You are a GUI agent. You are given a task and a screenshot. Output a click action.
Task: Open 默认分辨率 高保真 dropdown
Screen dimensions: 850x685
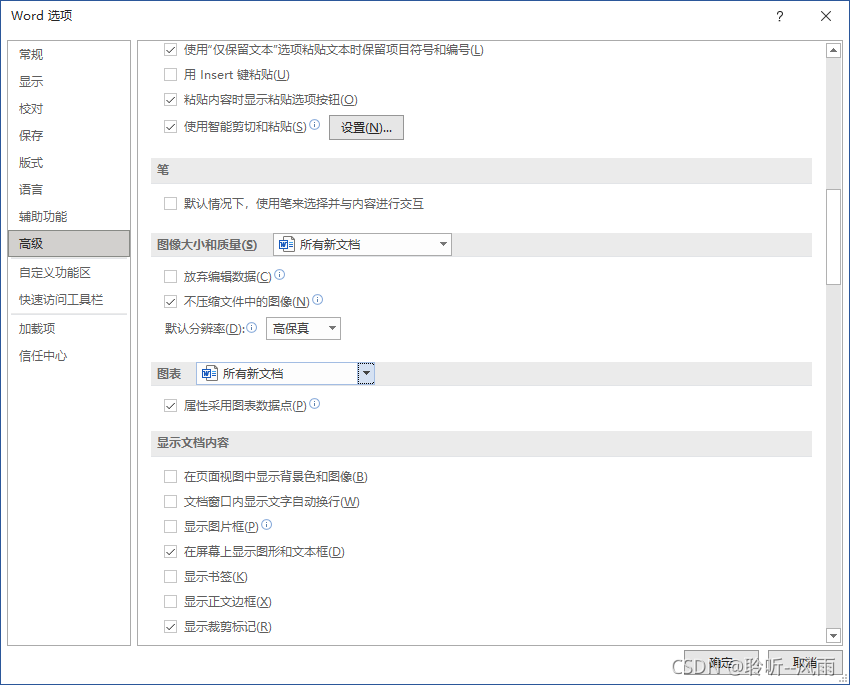pos(303,328)
